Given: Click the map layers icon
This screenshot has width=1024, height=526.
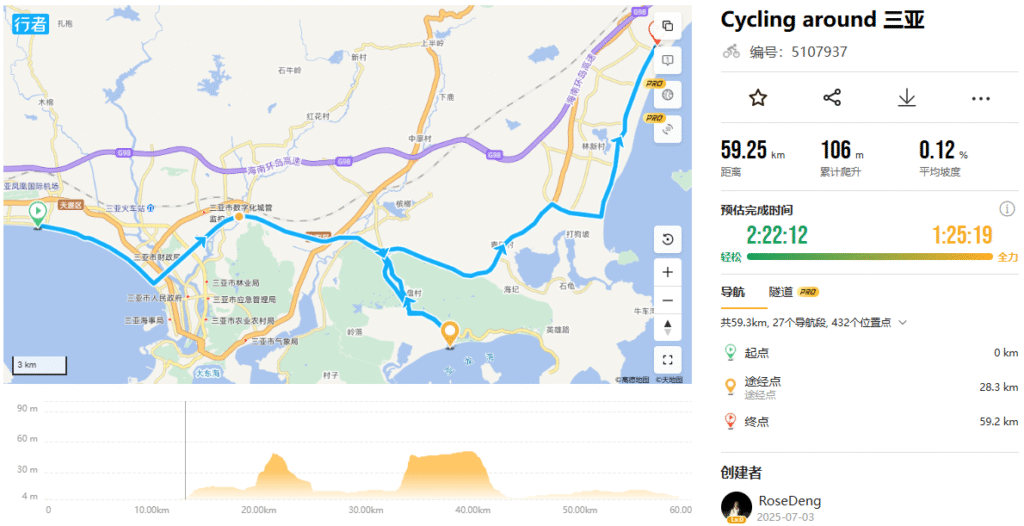Looking at the screenshot, I should coord(668,27).
